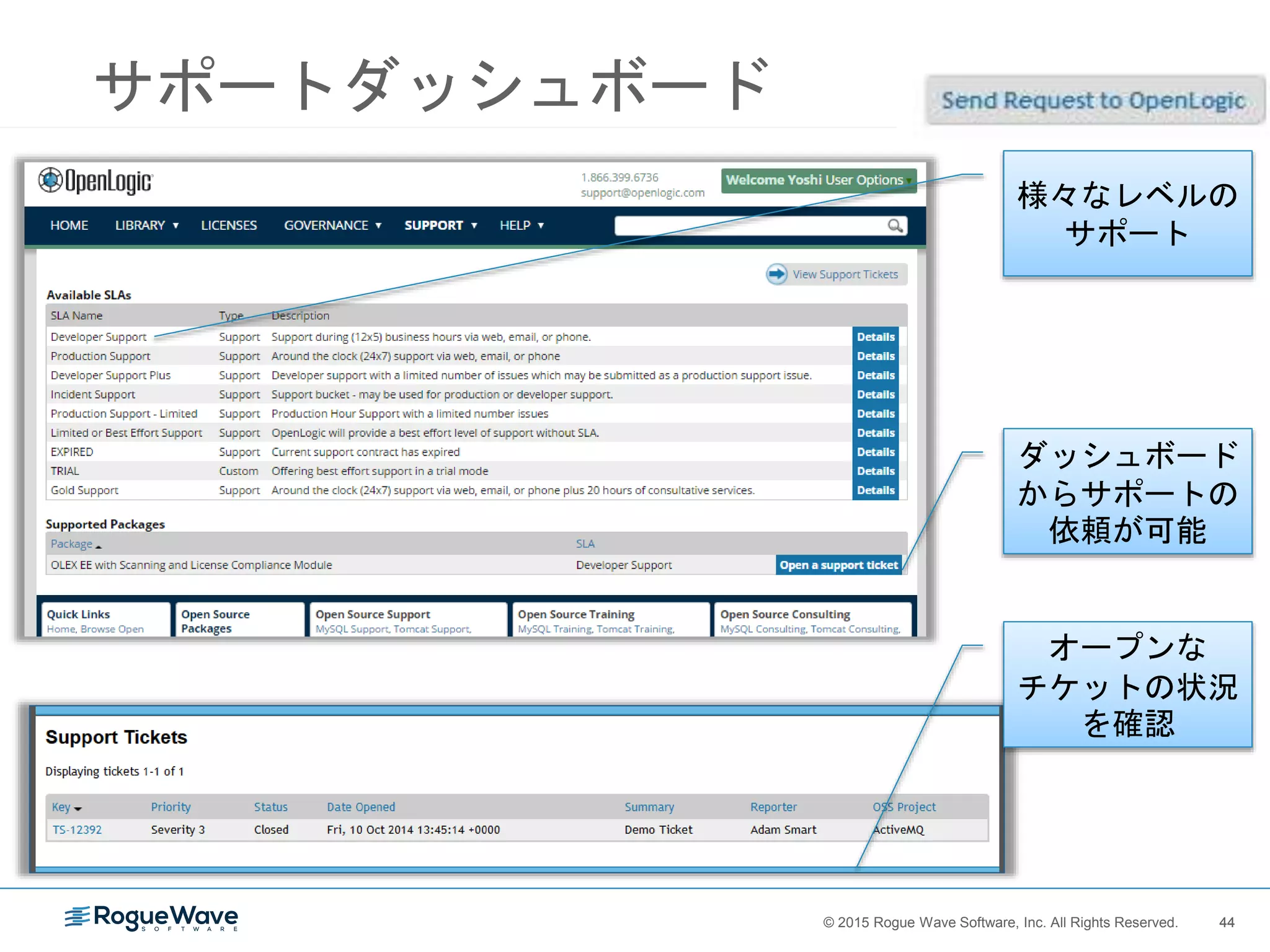Expand the LIBRARY menu
This screenshot has height=952, width=1270.
[147, 226]
